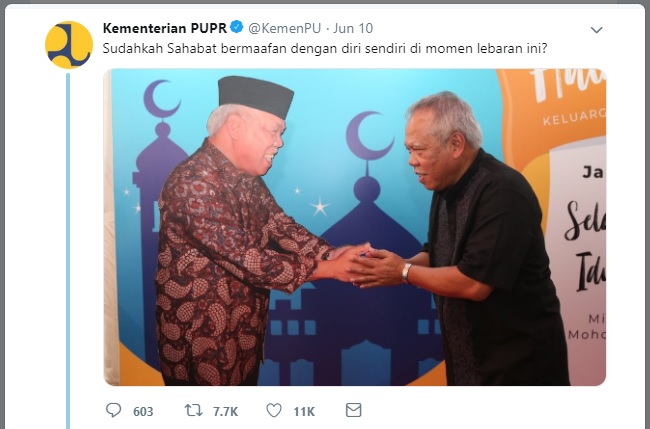Send tweet via the envelope icon

click(x=353, y=410)
